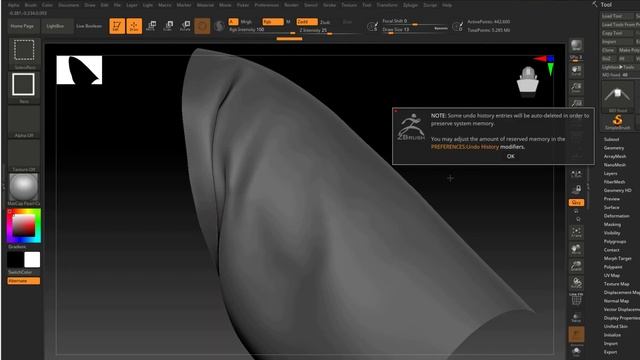640x360 pixels.
Task: Toggle the M material channel button
Action: click(288, 22)
